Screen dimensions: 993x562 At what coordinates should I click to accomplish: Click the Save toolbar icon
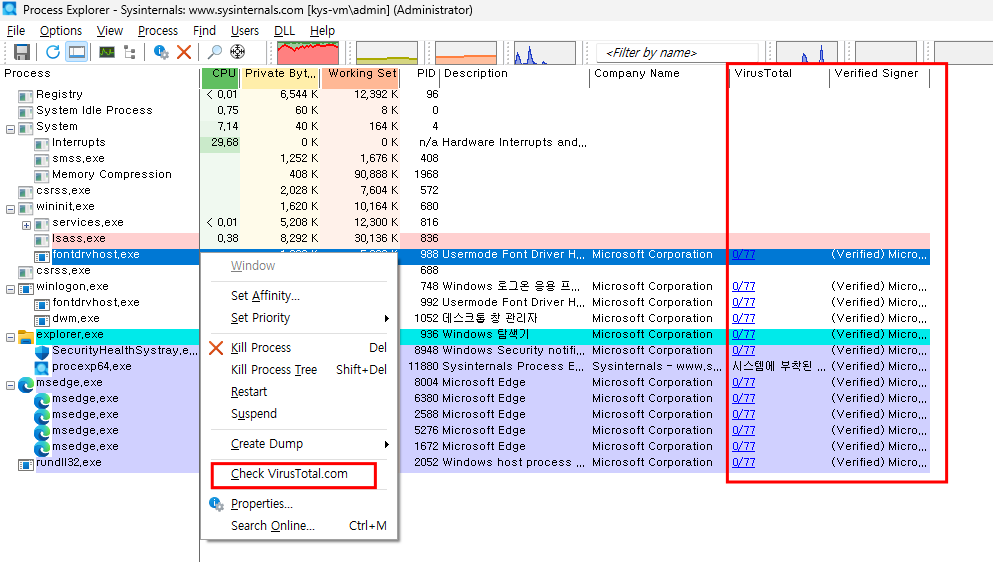click(x=22, y=52)
